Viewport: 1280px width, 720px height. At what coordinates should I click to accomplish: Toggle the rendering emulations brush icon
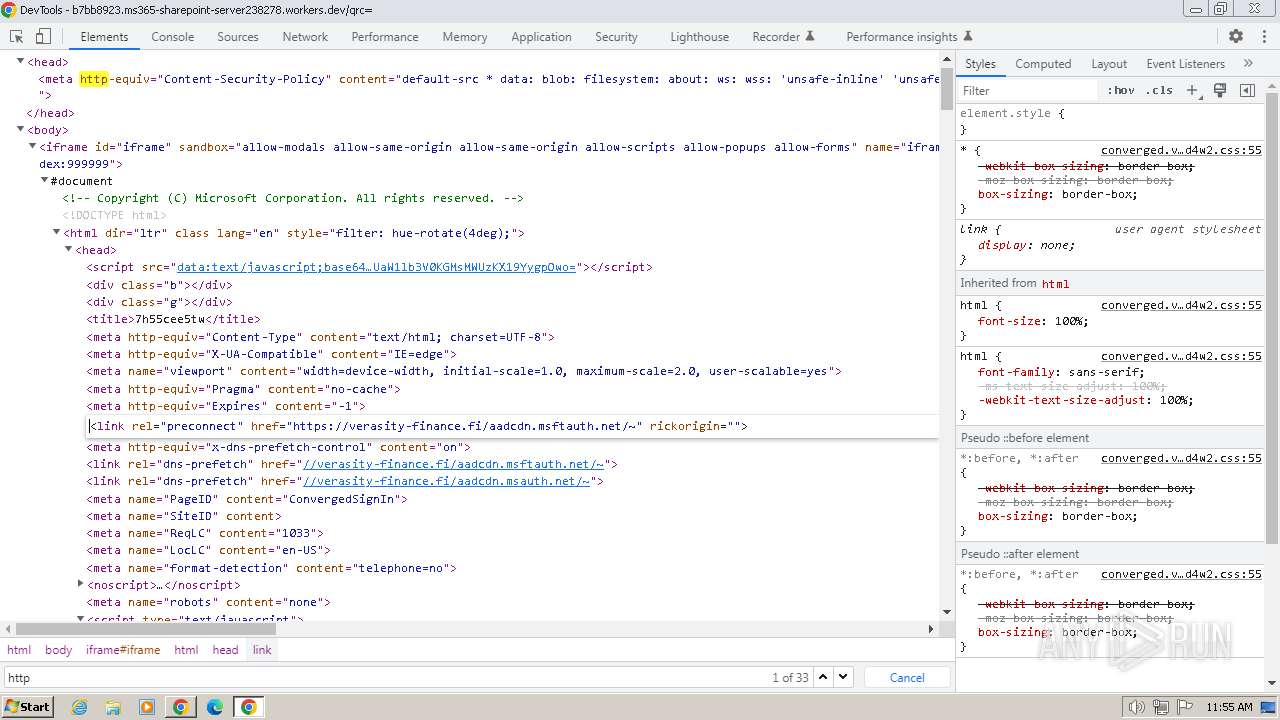pyautogui.click(x=1220, y=90)
